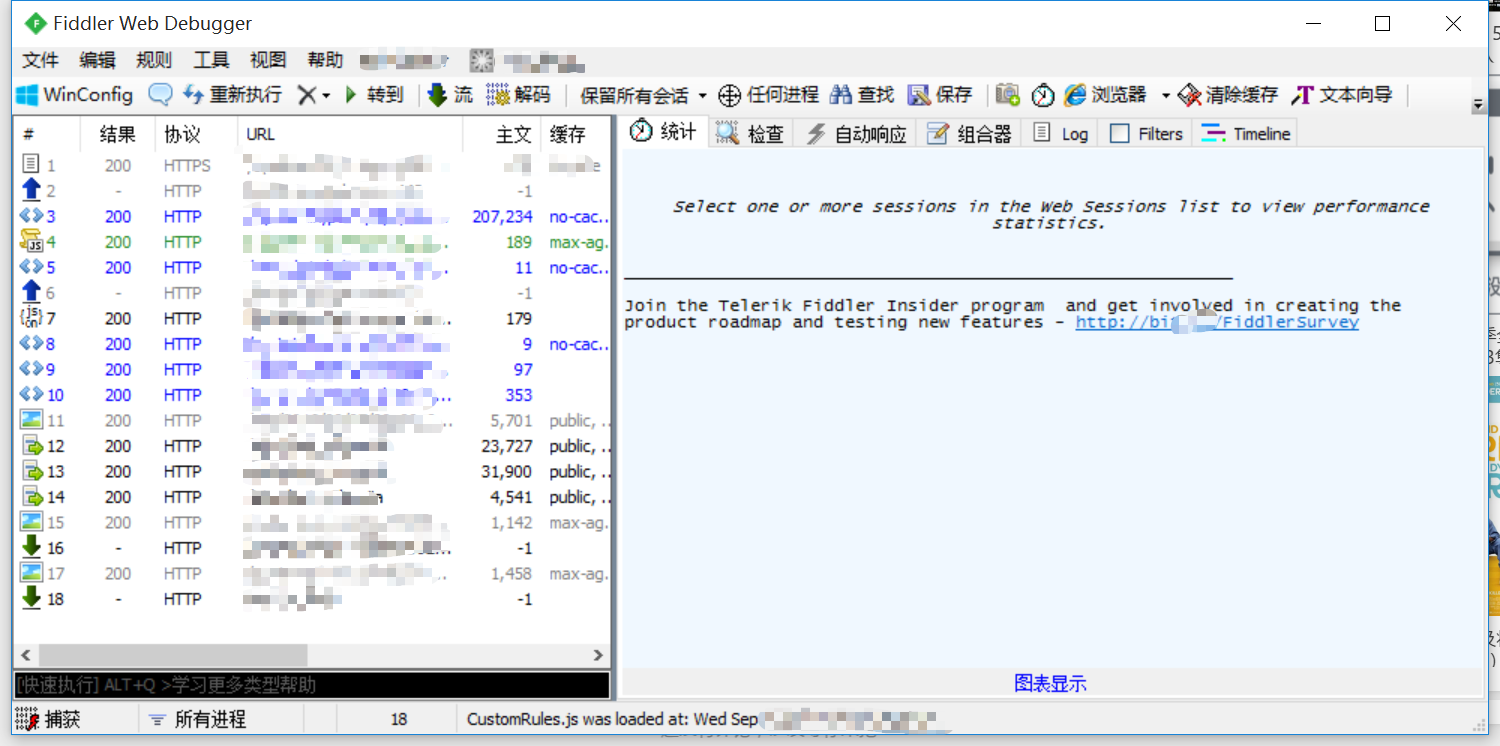Click the screenshot camera icon
The height and width of the screenshot is (746, 1500).
pos(1008,95)
